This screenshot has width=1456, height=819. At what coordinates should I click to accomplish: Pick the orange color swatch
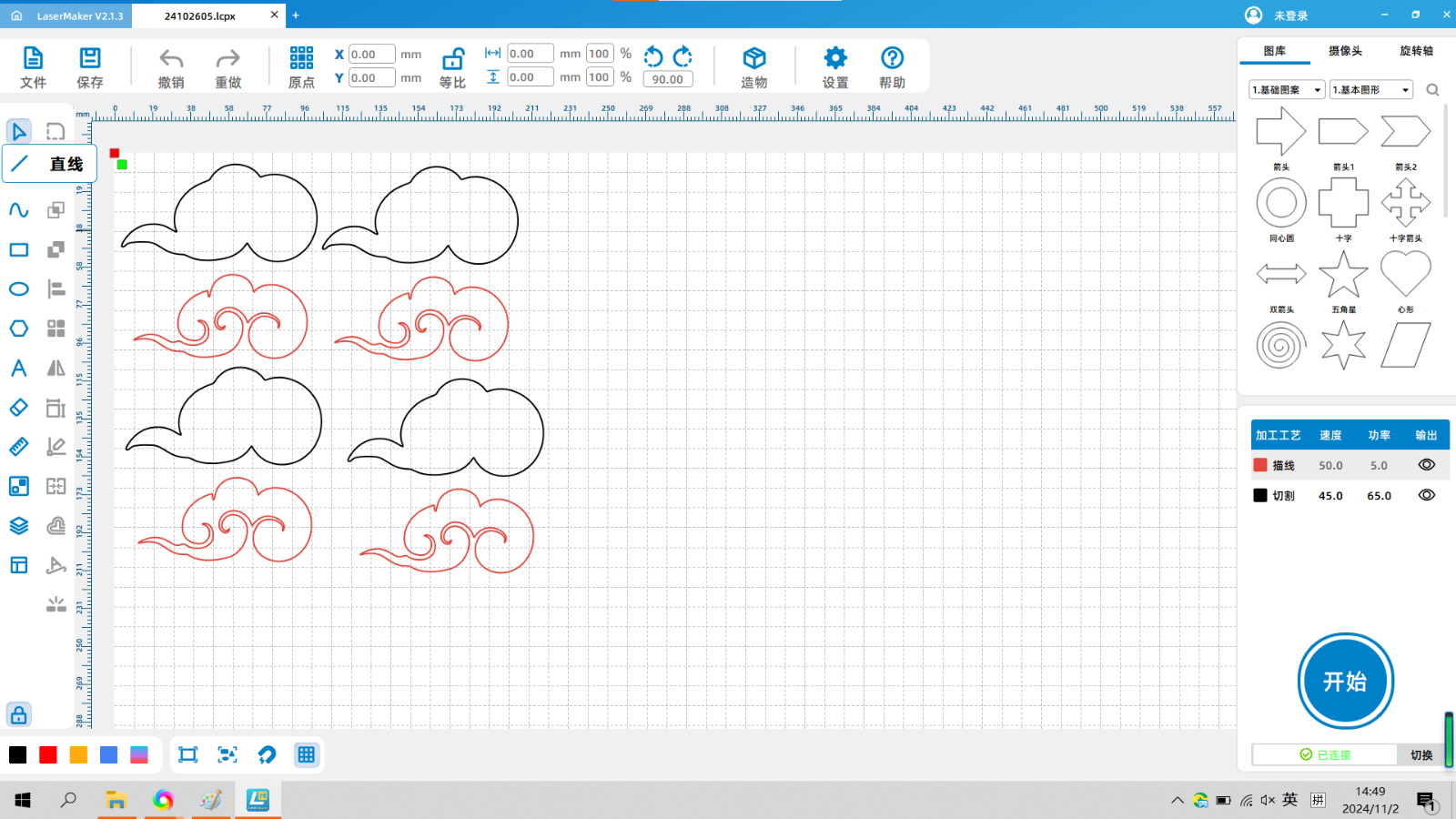click(78, 754)
